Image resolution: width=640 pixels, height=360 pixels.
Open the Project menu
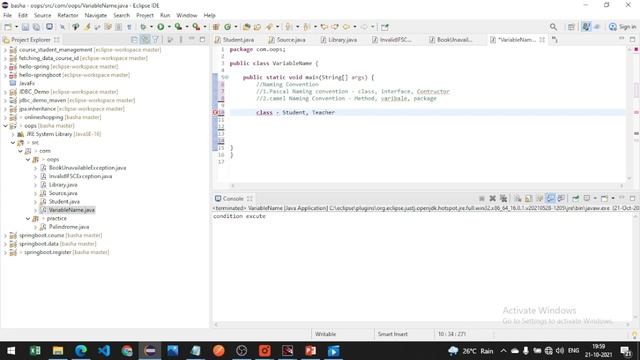(x=145, y=15)
